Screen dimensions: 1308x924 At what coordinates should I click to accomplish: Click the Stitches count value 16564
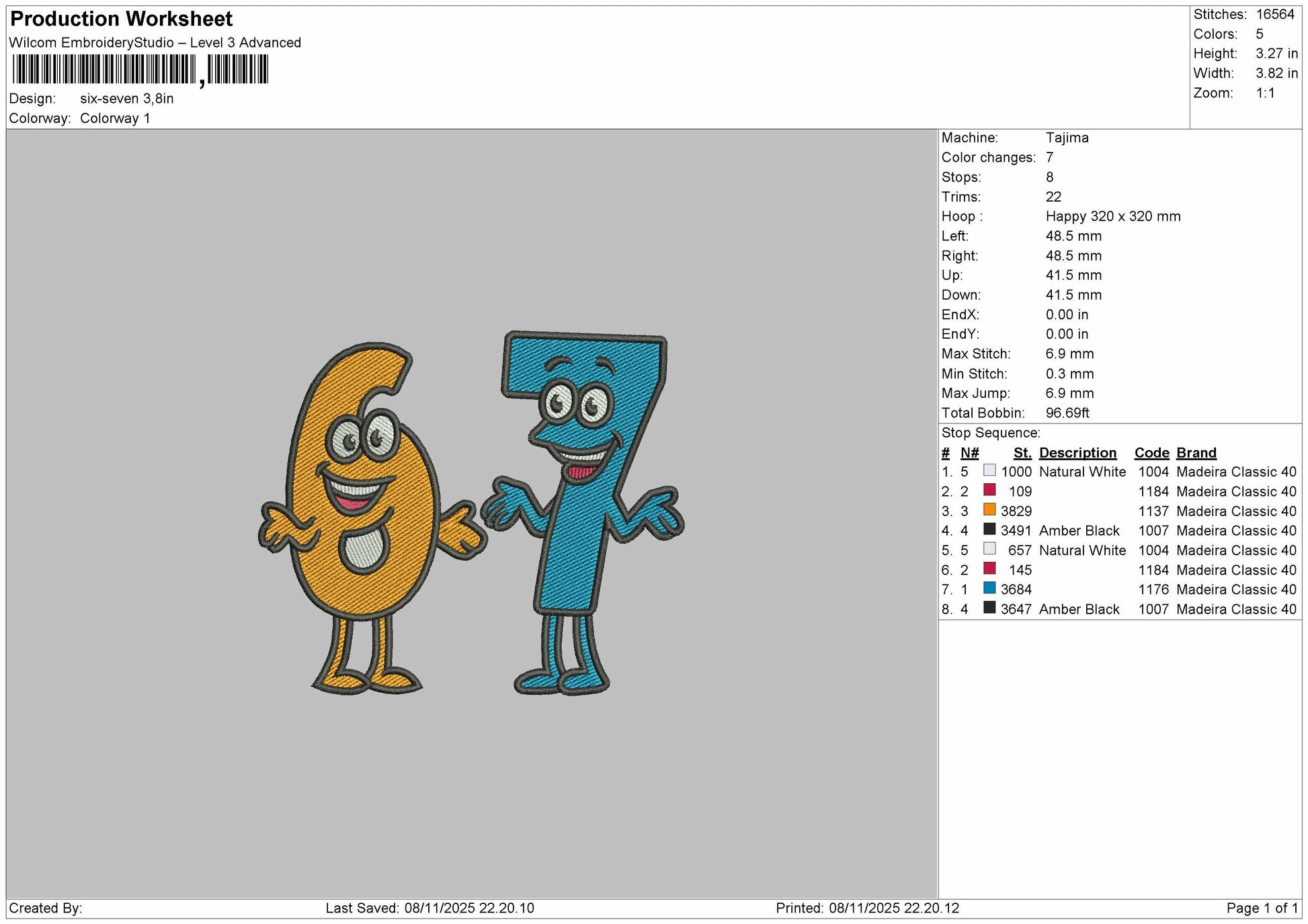pos(1275,15)
